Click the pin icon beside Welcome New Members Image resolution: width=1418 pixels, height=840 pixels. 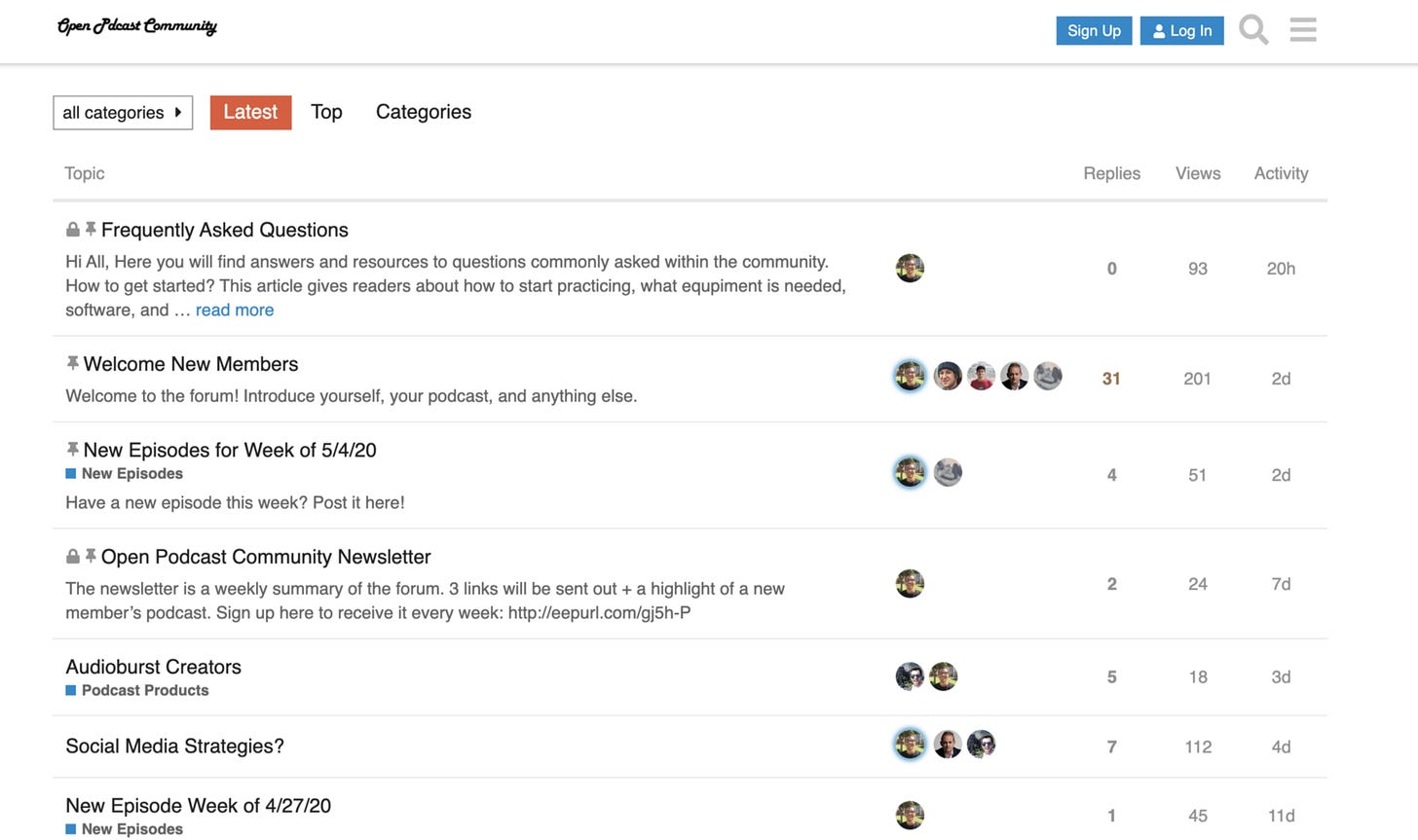point(72,363)
